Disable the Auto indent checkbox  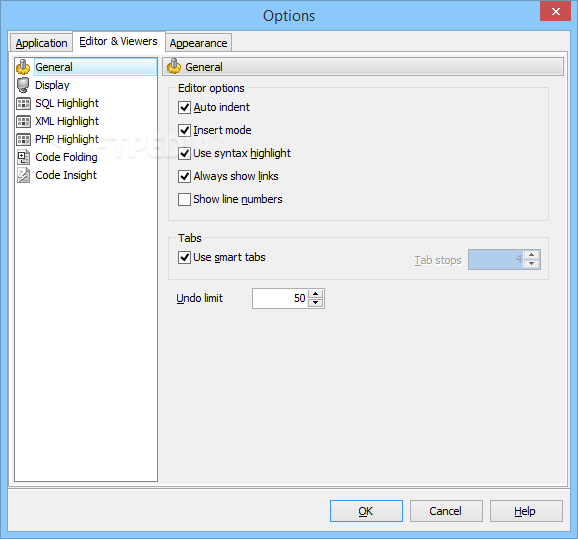tap(184, 107)
